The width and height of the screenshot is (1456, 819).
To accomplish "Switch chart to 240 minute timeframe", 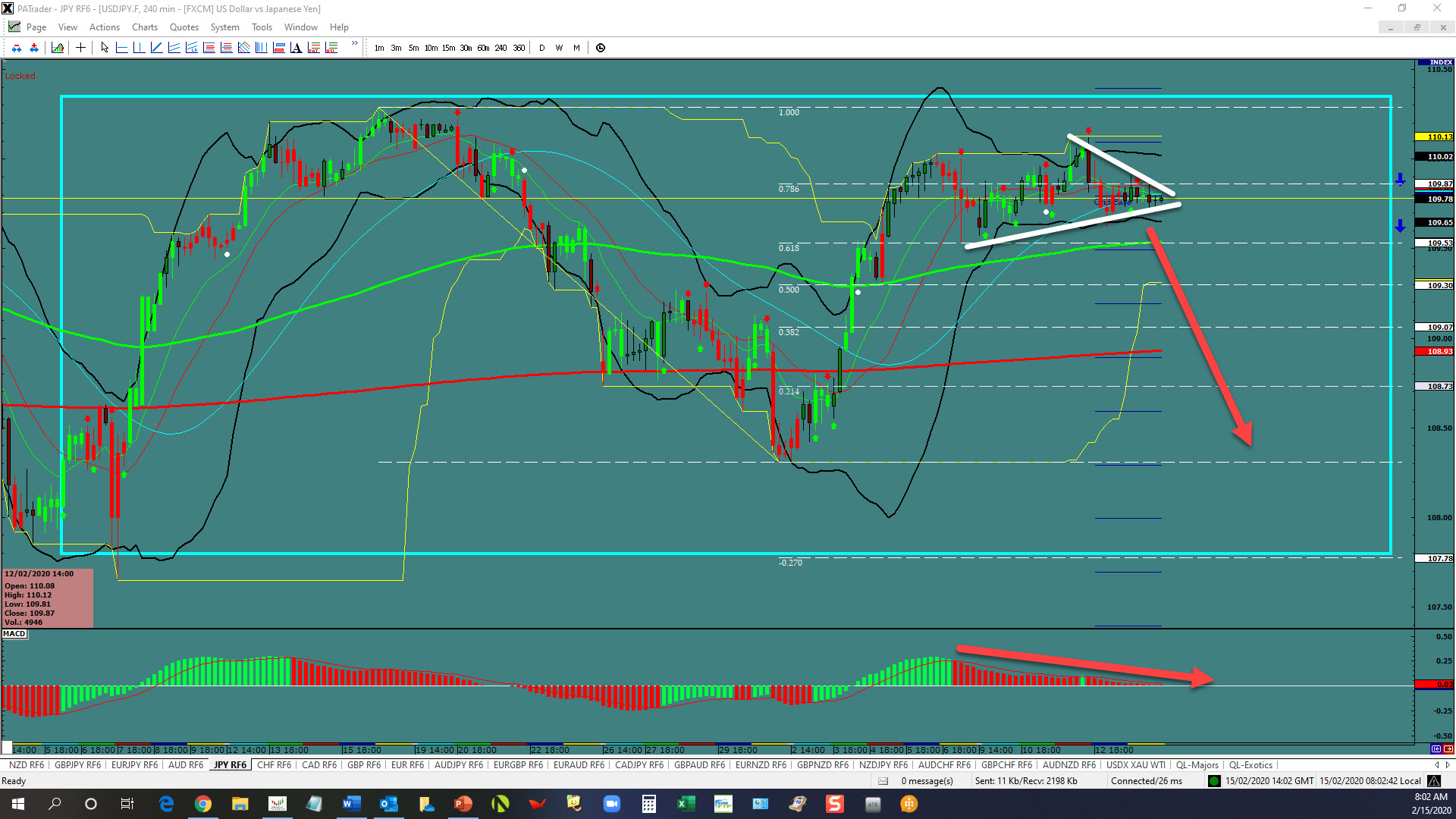I will 500,48.
